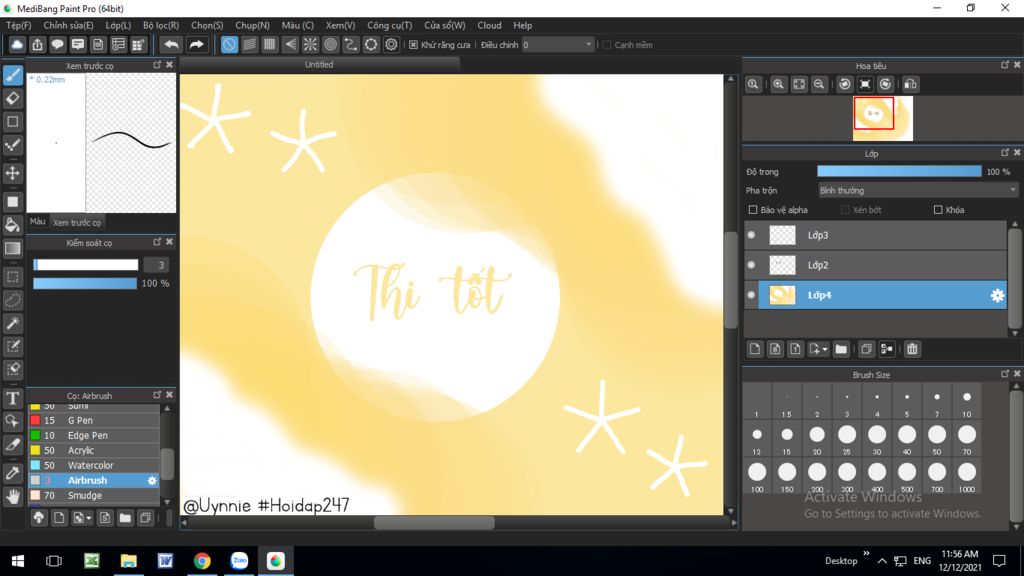Image resolution: width=1024 pixels, height=576 pixels.
Task: Delete layer with the trash icon
Action: click(912, 349)
